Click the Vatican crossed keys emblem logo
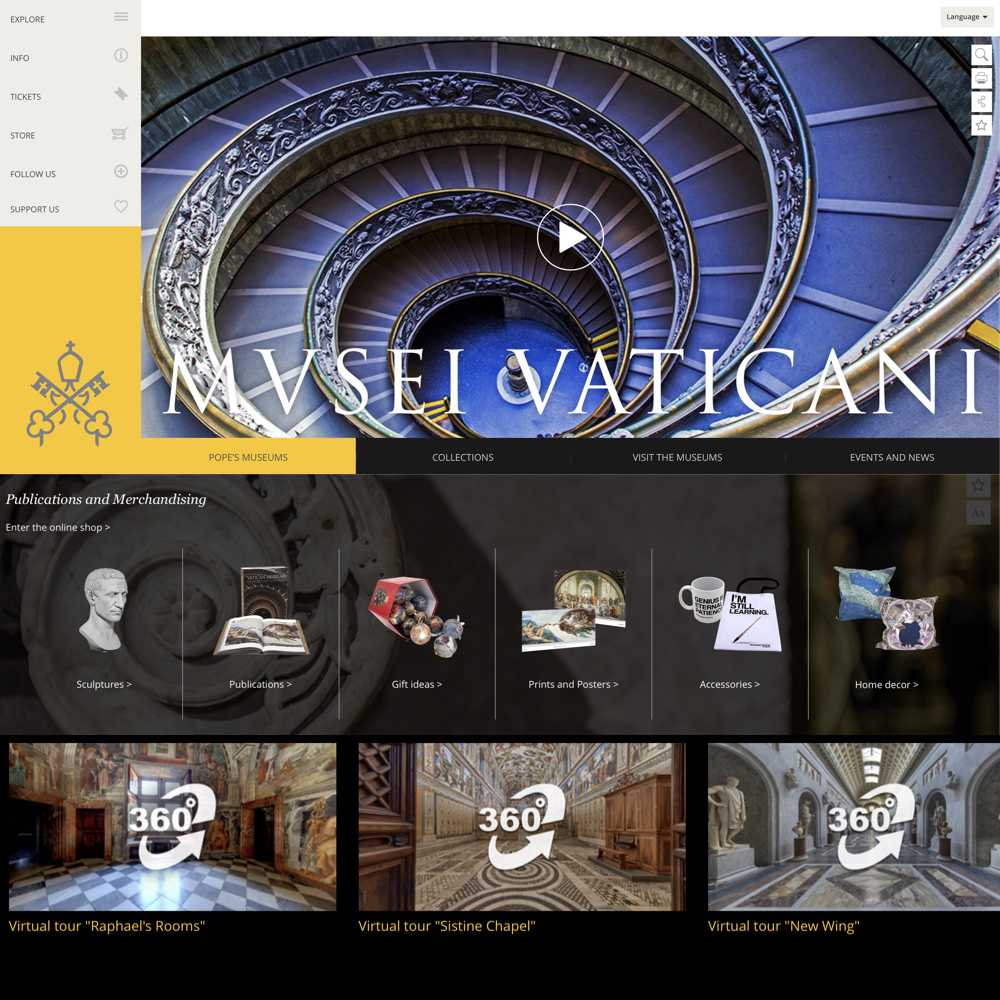 70,394
